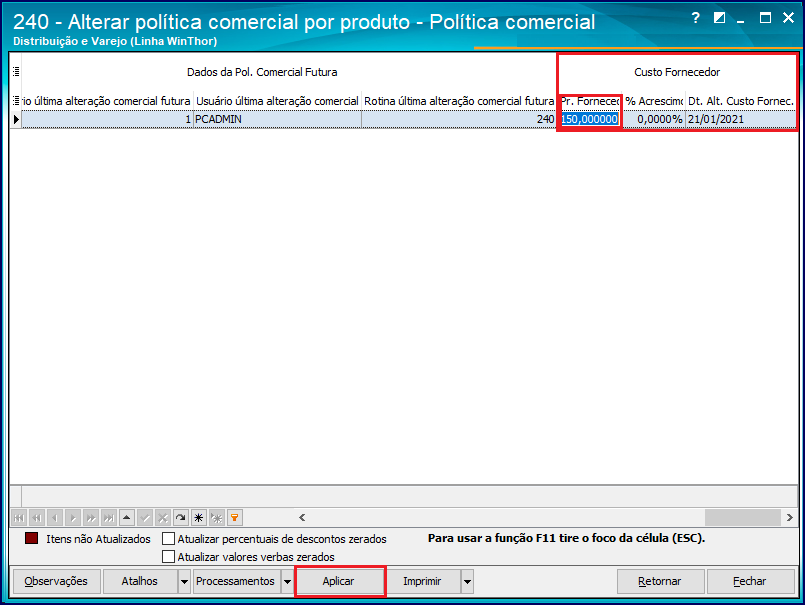Refresh data with curved arrow button
The image size is (805, 605).
tap(181, 518)
